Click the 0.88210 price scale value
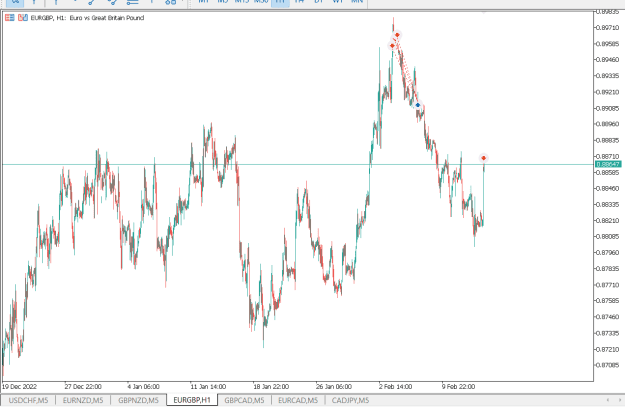The height and width of the screenshot is (407, 625). [608, 220]
